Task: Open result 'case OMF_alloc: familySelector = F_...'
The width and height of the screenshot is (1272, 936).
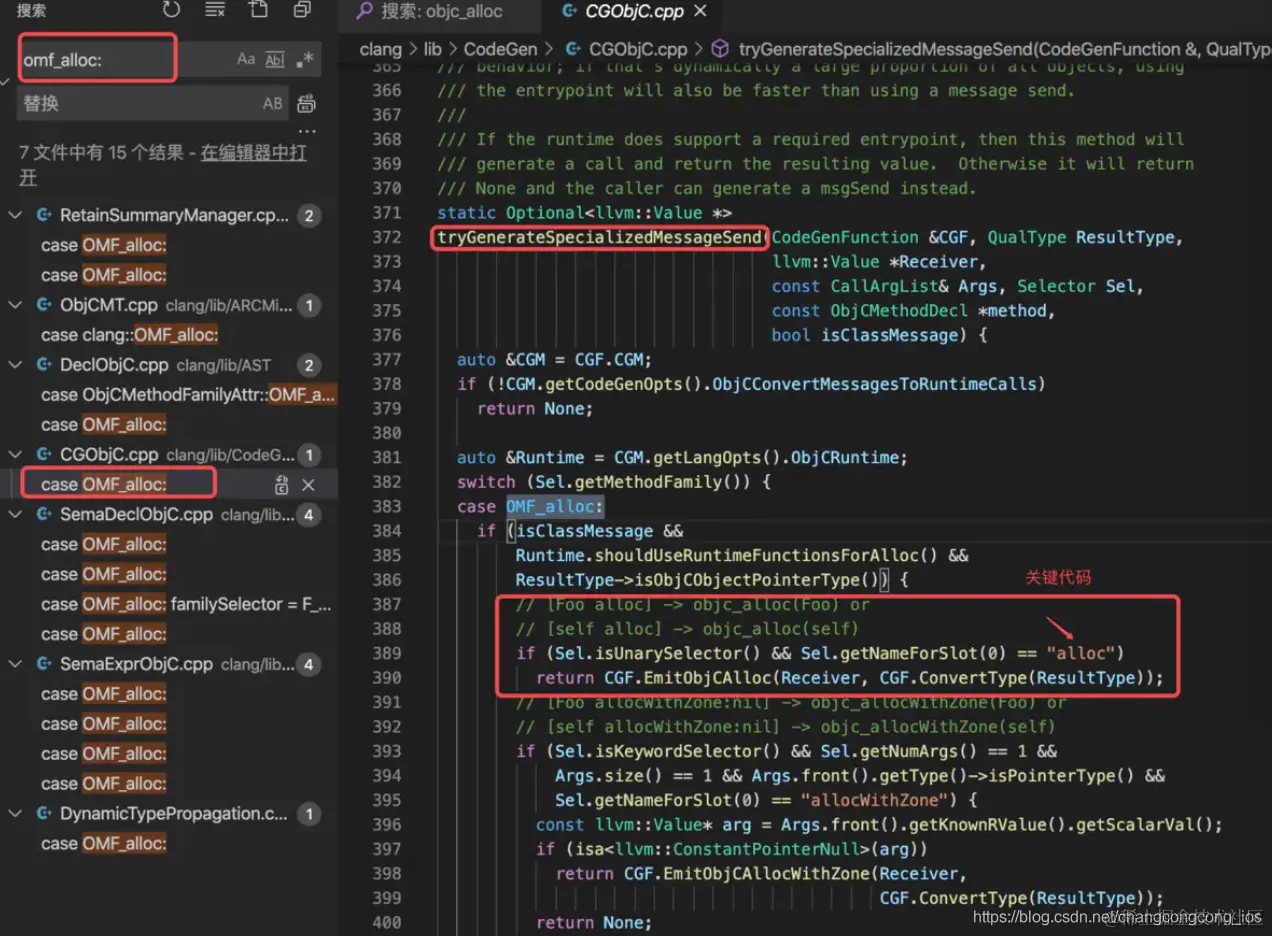Action: point(186,604)
